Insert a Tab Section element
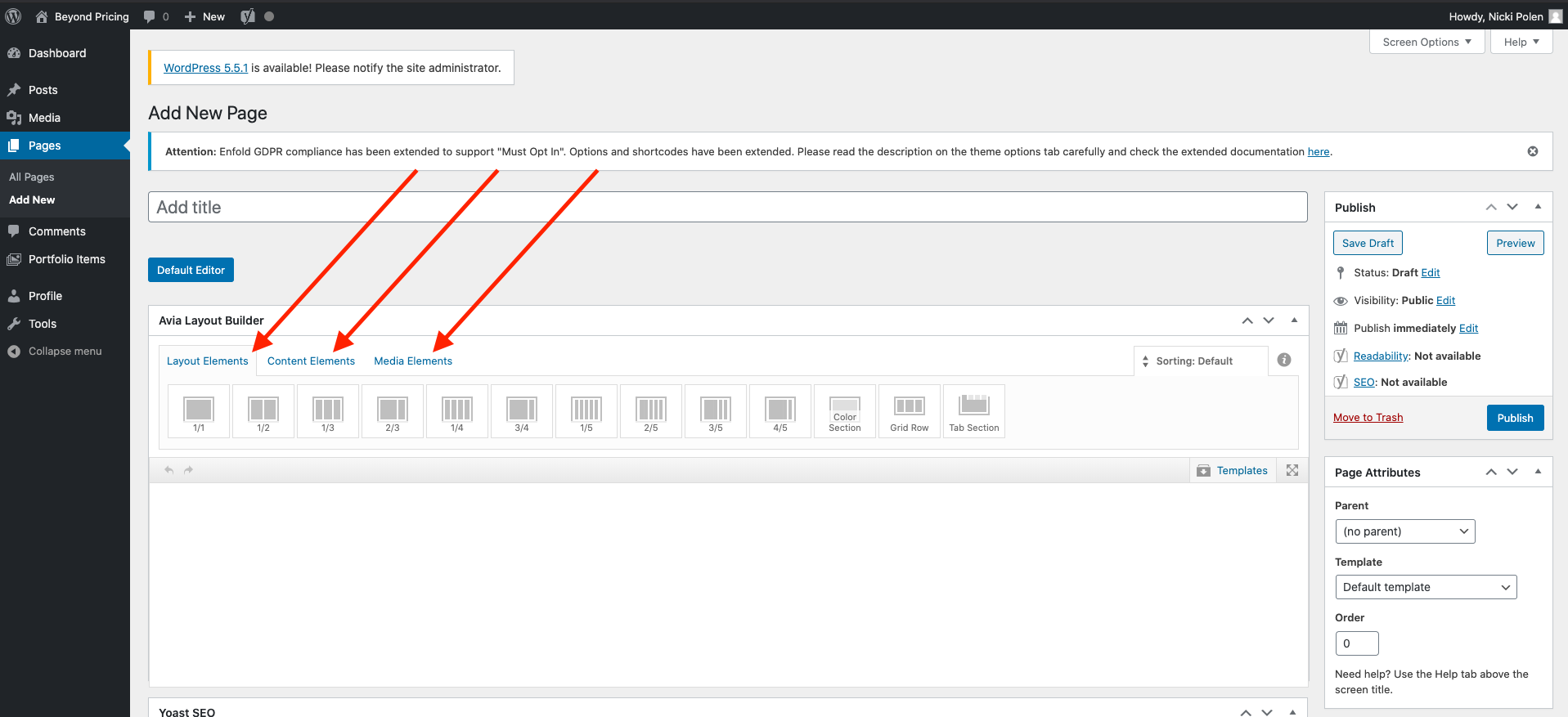 pyautogui.click(x=974, y=411)
